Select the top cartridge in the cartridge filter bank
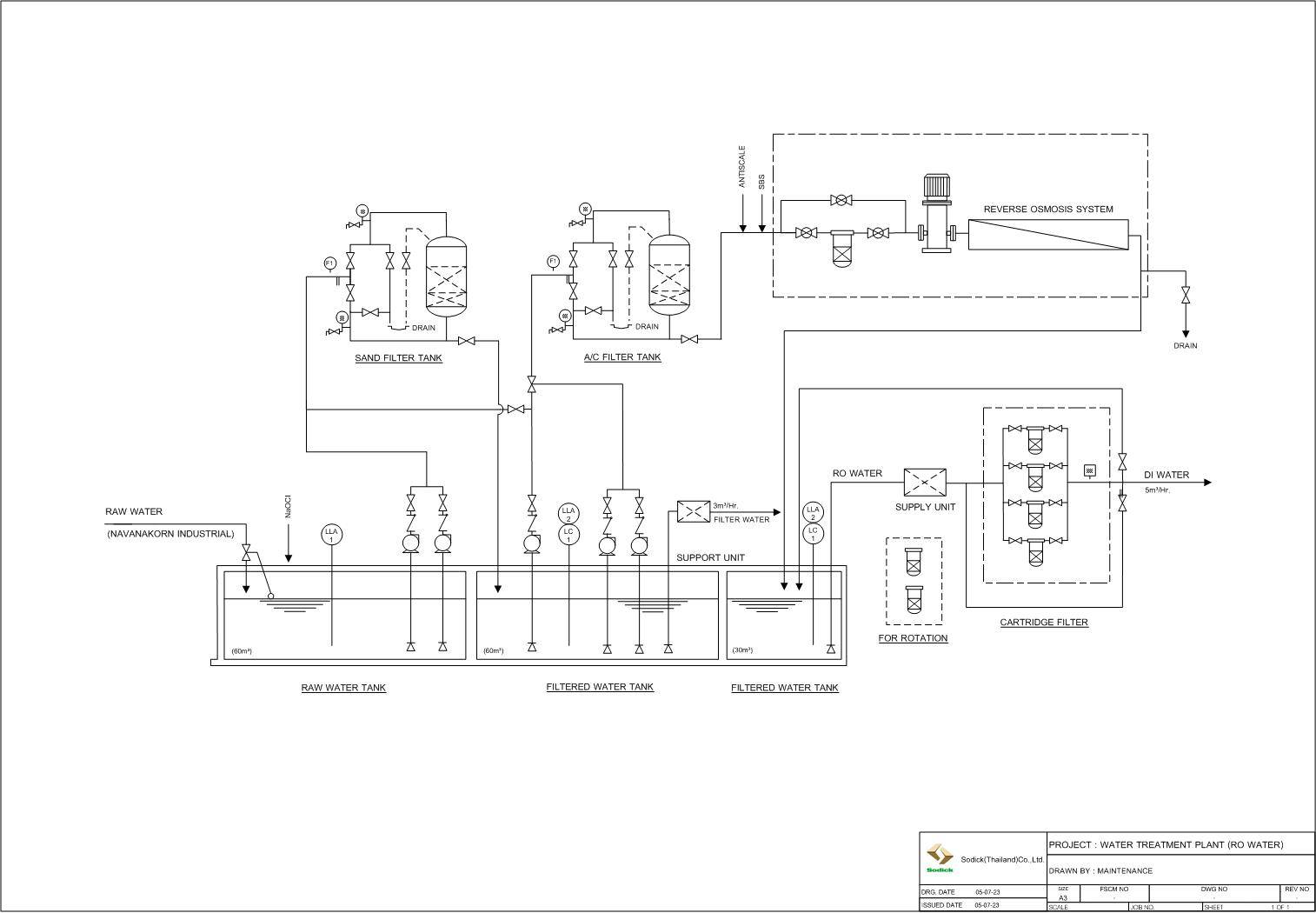This screenshot has width=1316, height=913. pyautogui.click(x=1034, y=440)
